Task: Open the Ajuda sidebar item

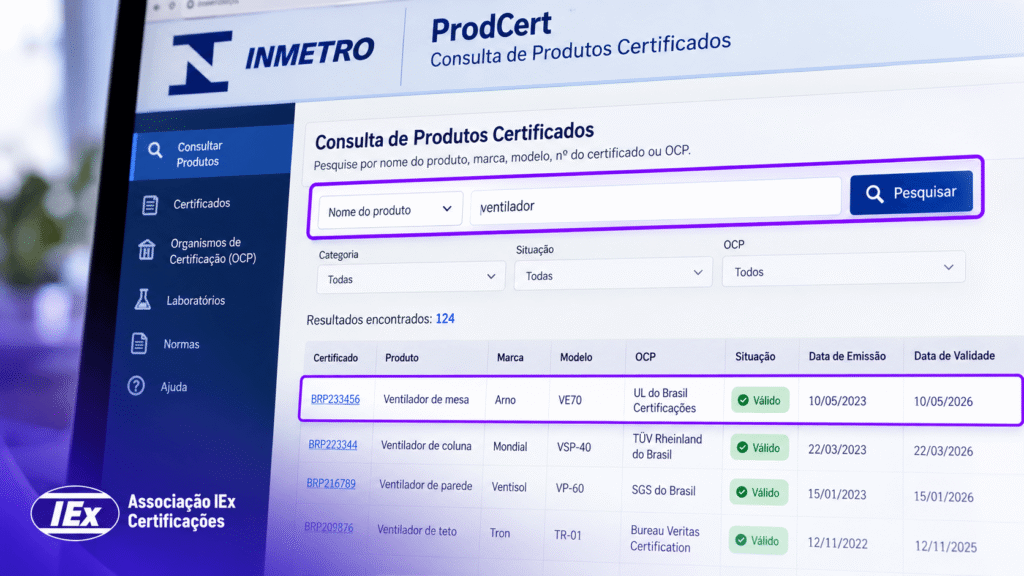Action: [x=174, y=387]
